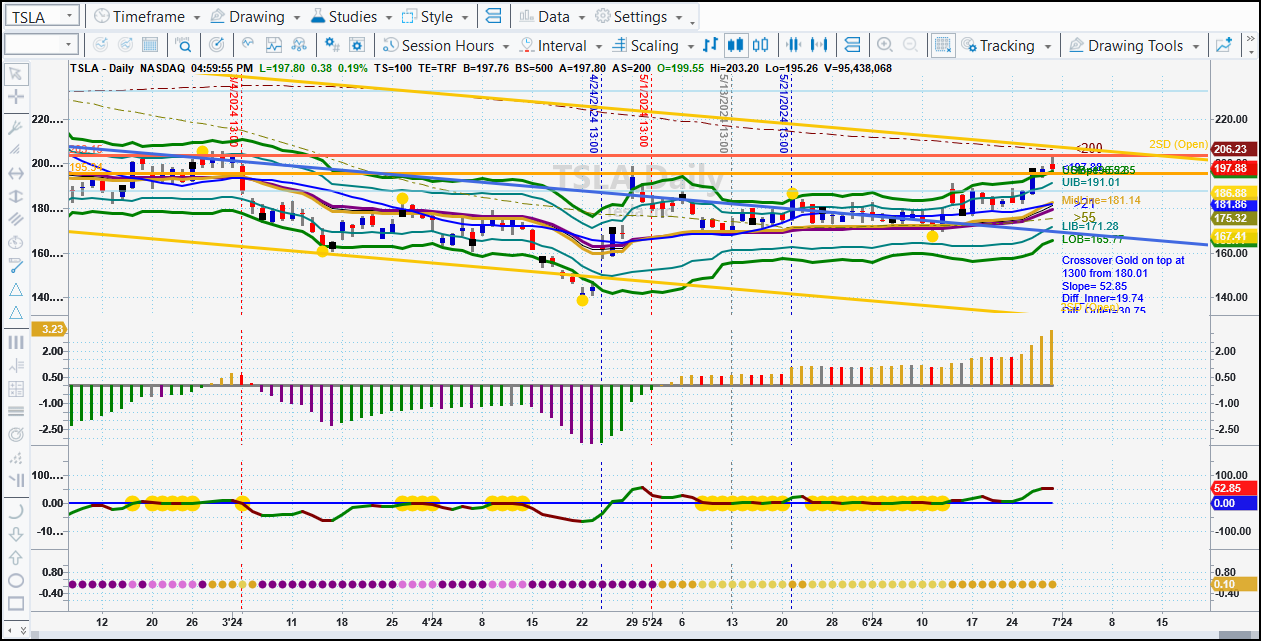The image size is (1261, 641).
Task: Click the zoom out magnifier icon
Action: tap(910, 45)
